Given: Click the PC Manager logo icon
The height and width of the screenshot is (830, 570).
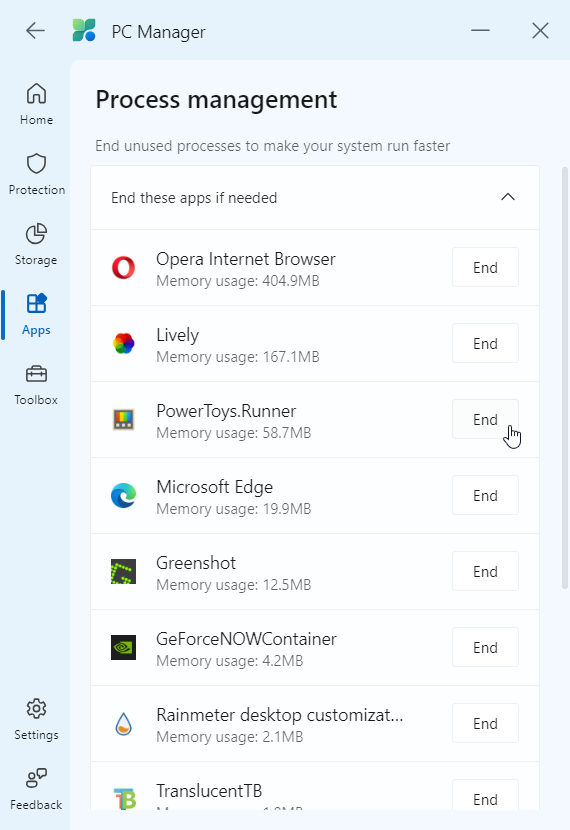Looking at the screenshot, I should (84, 31).
